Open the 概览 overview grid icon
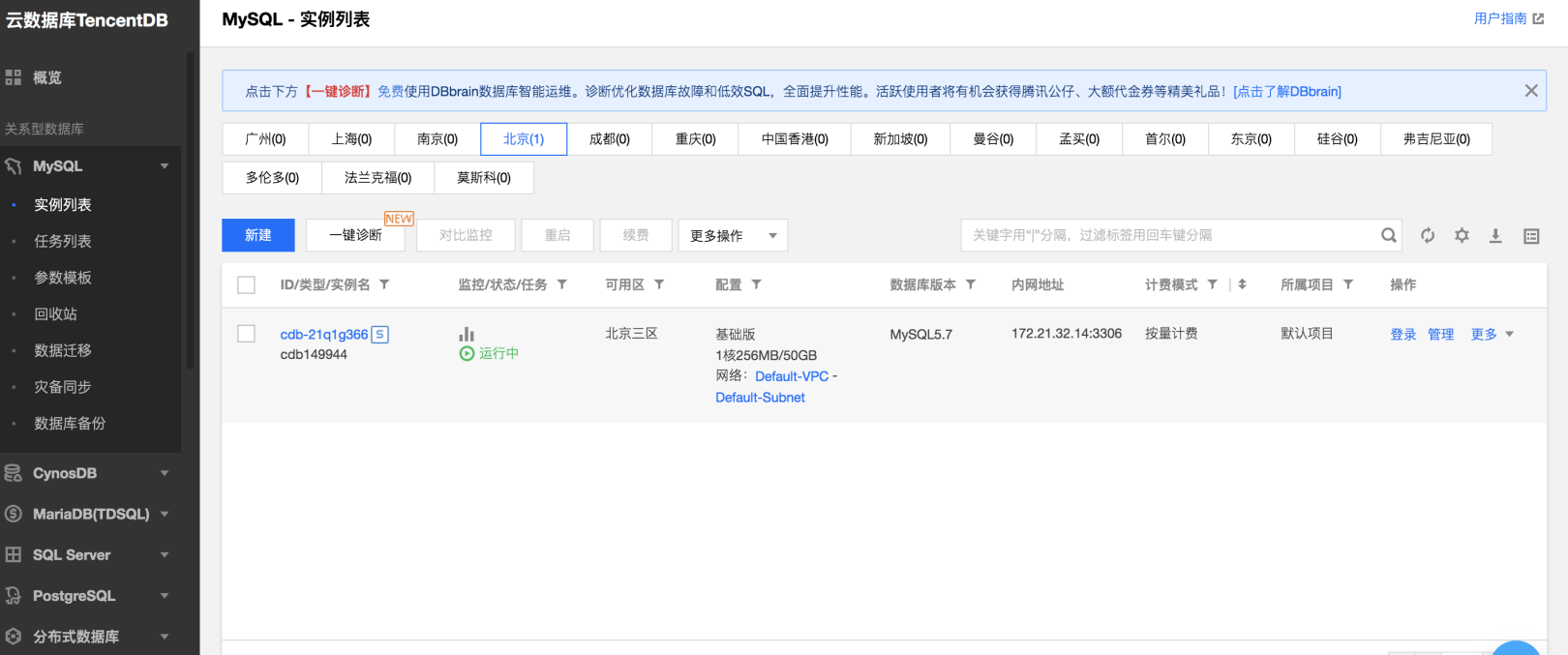This screenshot has height=655, width=1568. [x=14, y=77]
